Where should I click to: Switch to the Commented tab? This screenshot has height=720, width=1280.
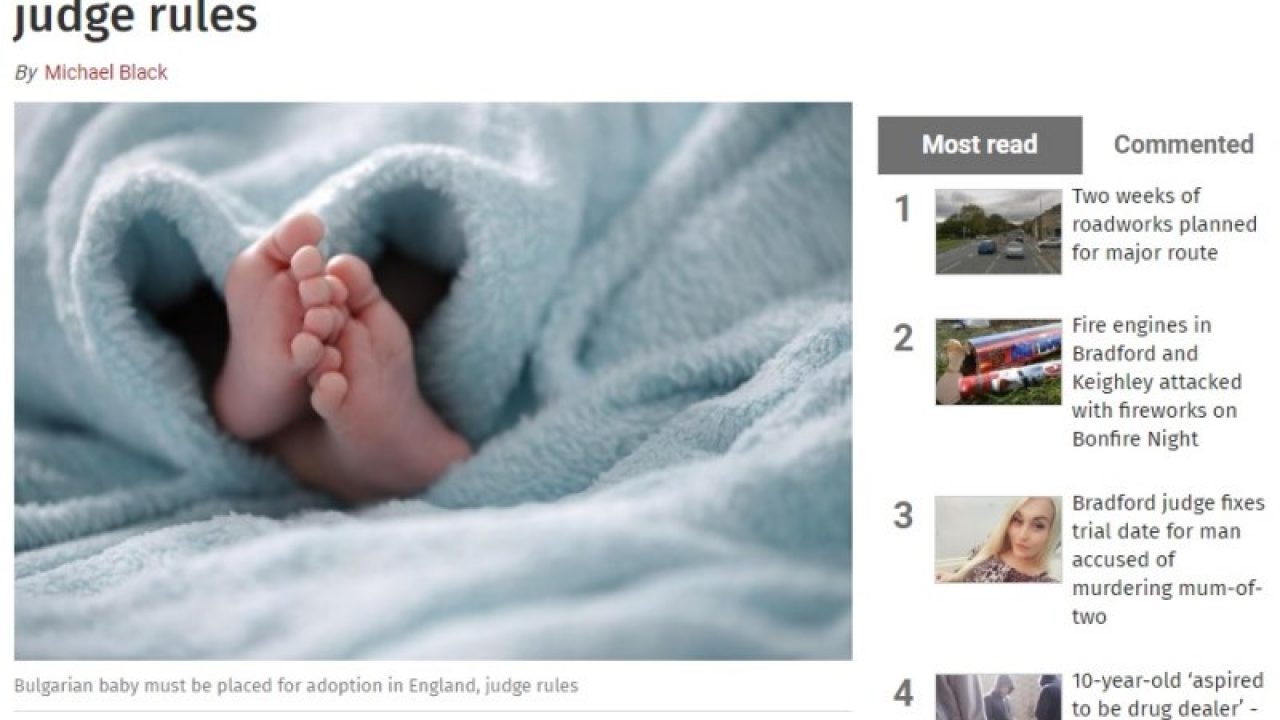point(1183,145)
